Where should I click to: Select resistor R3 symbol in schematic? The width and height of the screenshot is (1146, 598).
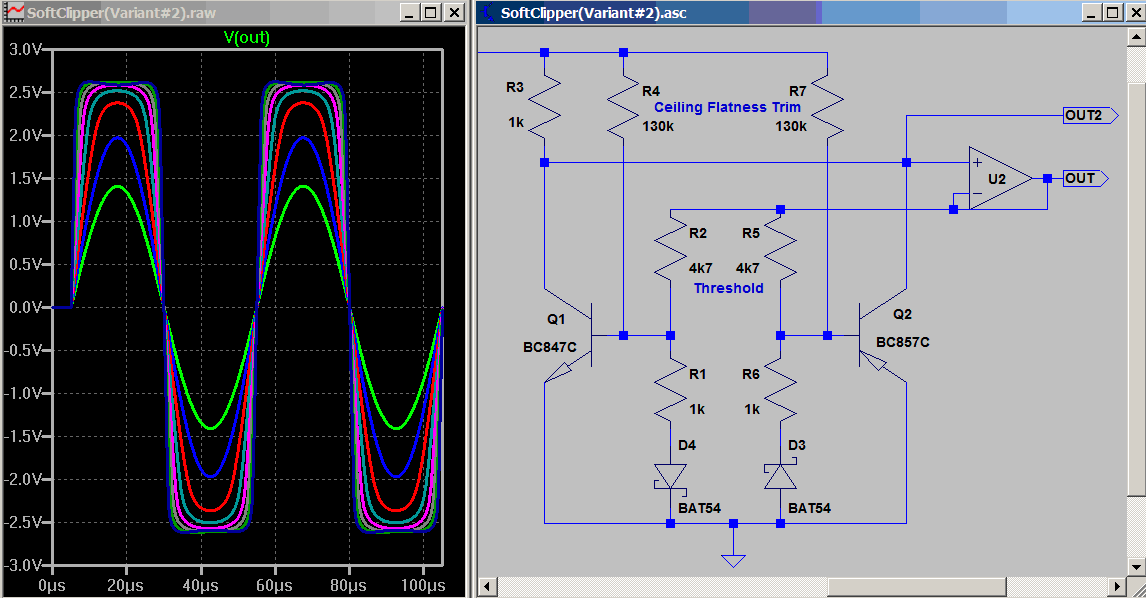pos(544,107)
